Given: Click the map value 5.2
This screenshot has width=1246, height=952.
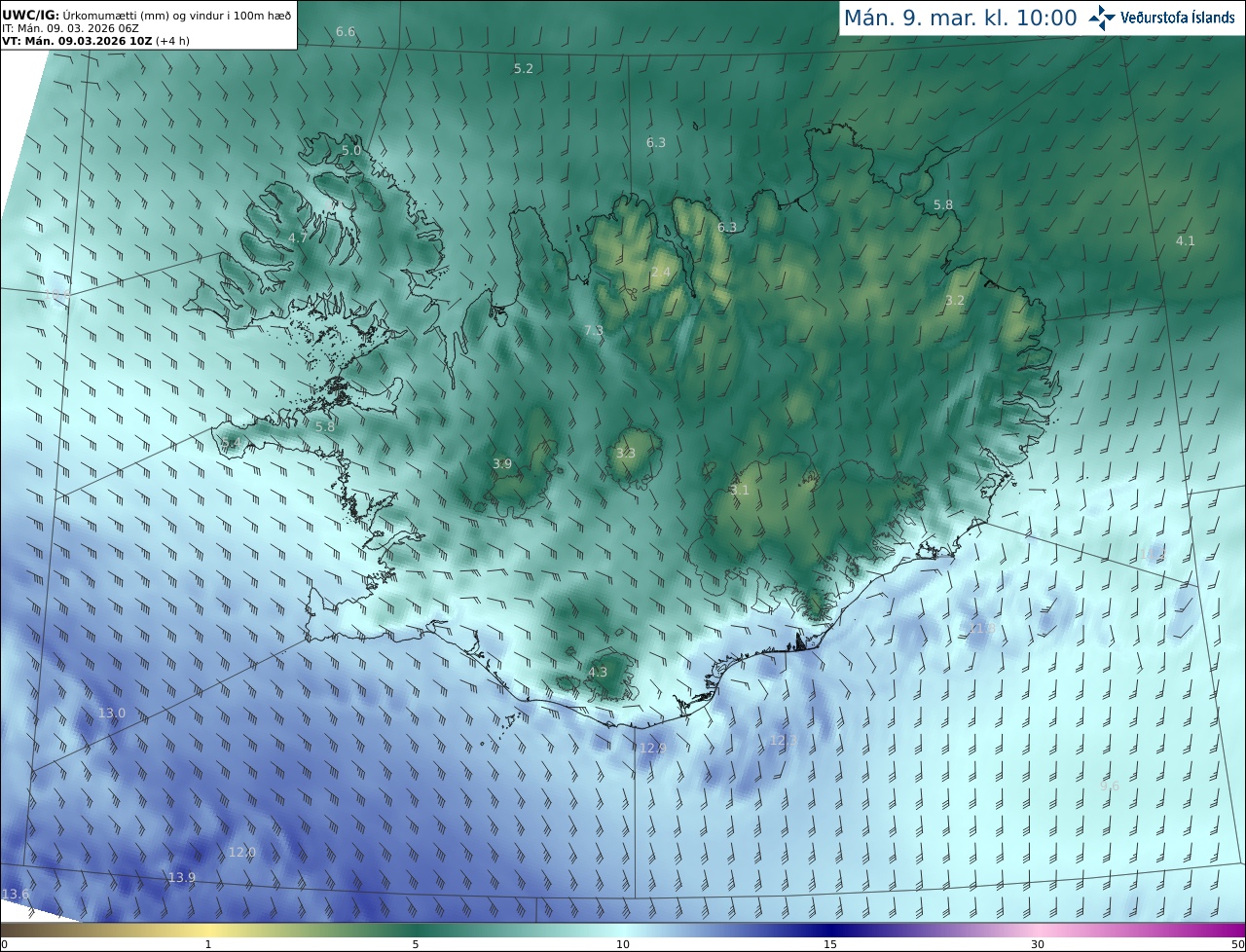Looking at the screenshot, I should [x=524, y=69].
